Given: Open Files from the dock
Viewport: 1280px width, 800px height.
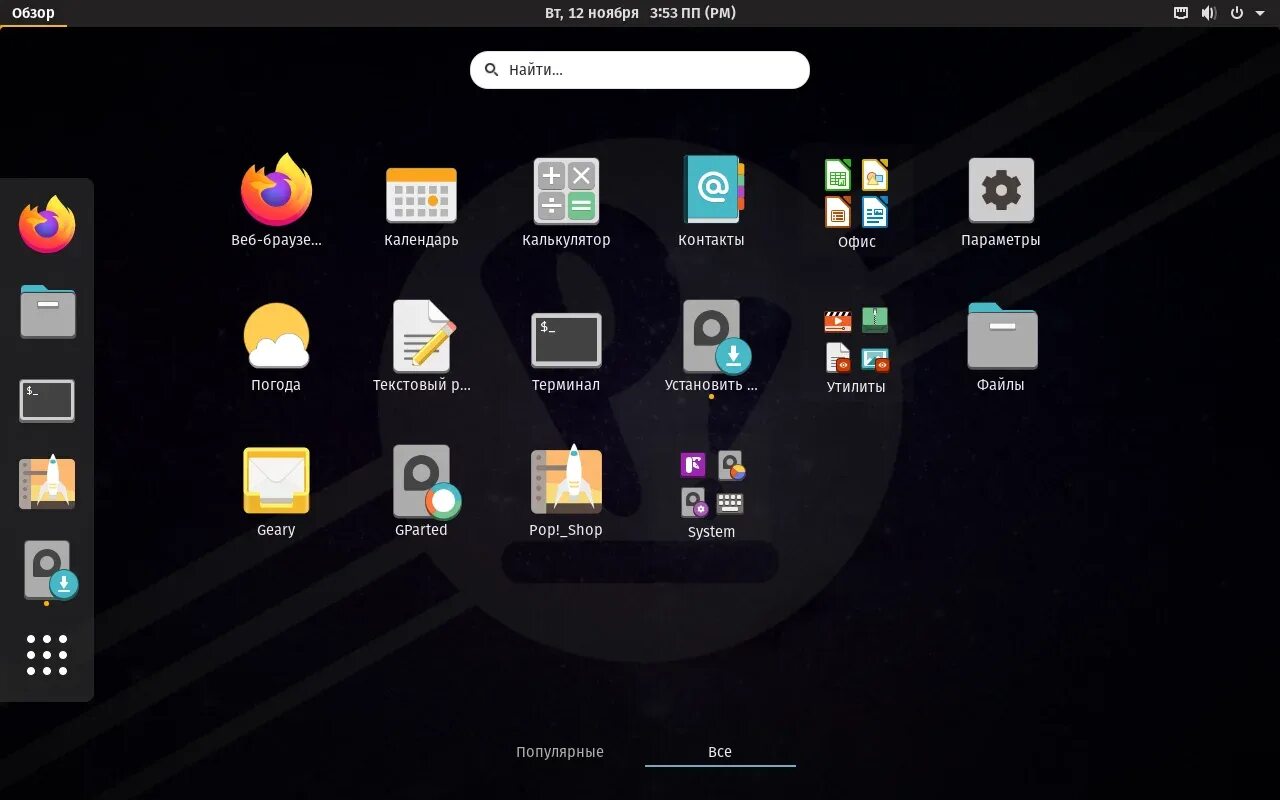Looking at the screenshot, I should 47,312.
